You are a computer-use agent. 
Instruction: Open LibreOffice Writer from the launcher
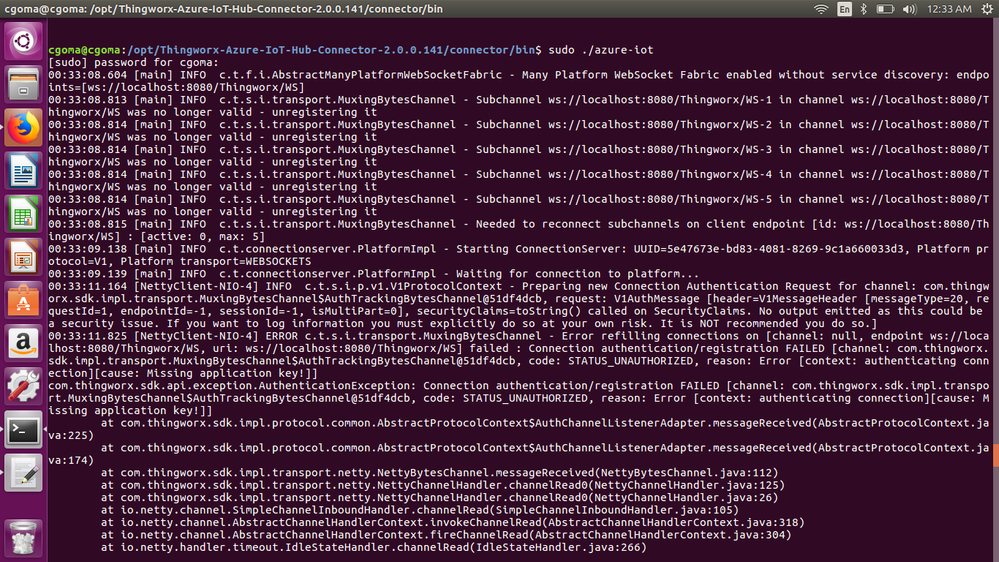23,171
